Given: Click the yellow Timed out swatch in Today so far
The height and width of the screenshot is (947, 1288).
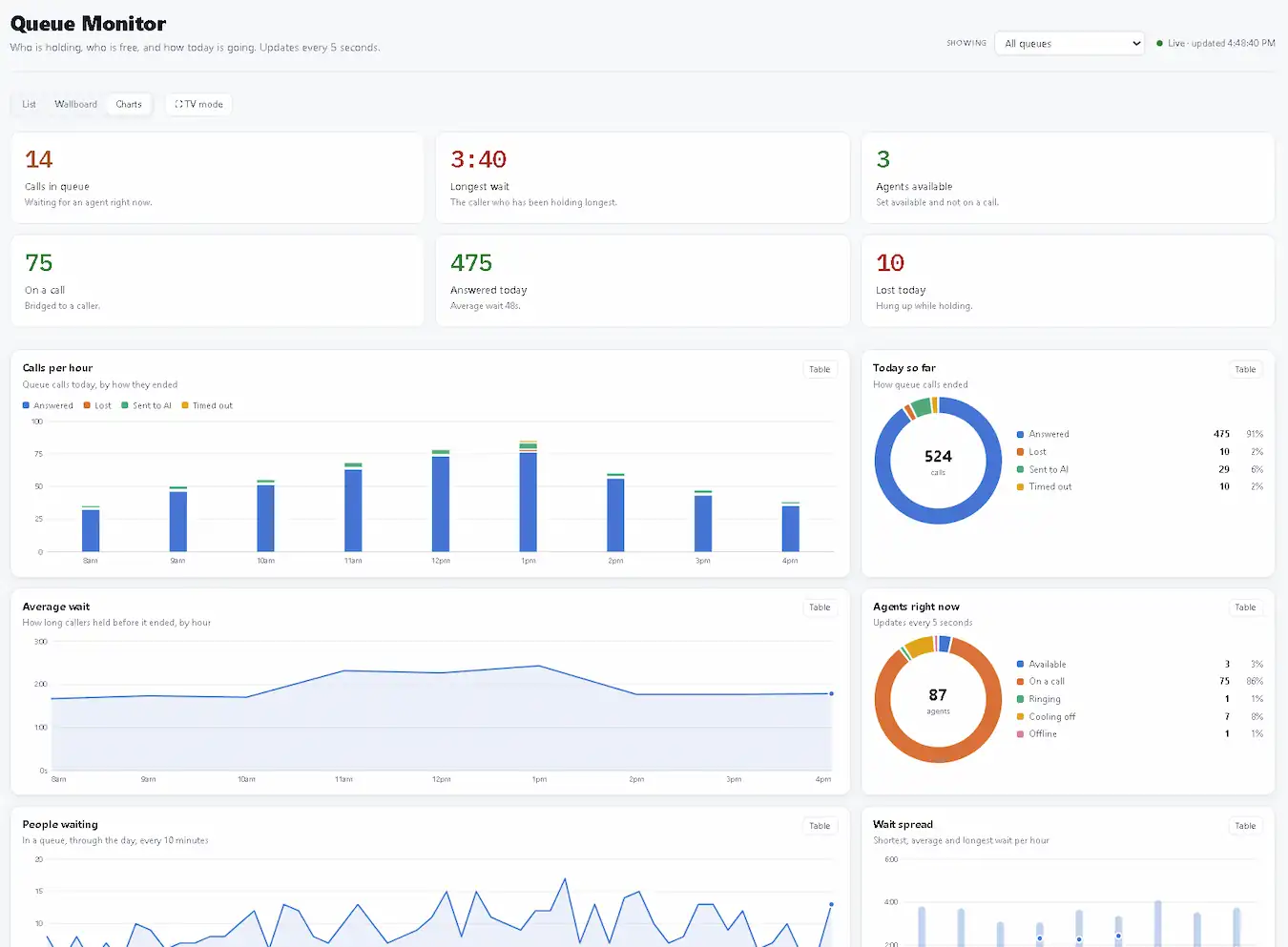Looking at the screenshot, I should pyautogui.click(x=1020, y=486).
